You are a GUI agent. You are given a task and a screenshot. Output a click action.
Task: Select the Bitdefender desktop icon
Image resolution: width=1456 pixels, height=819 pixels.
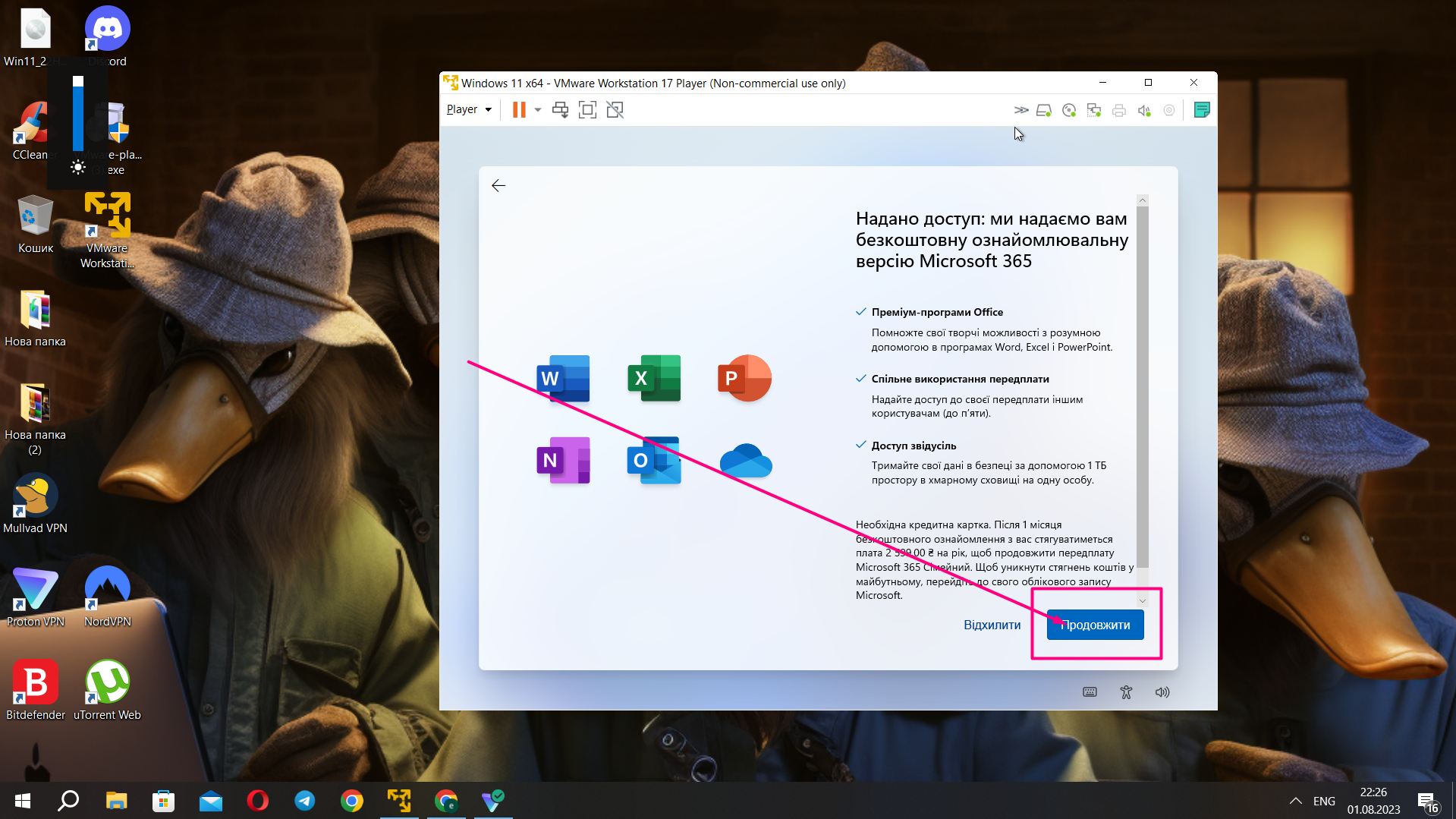coord(36,690)
